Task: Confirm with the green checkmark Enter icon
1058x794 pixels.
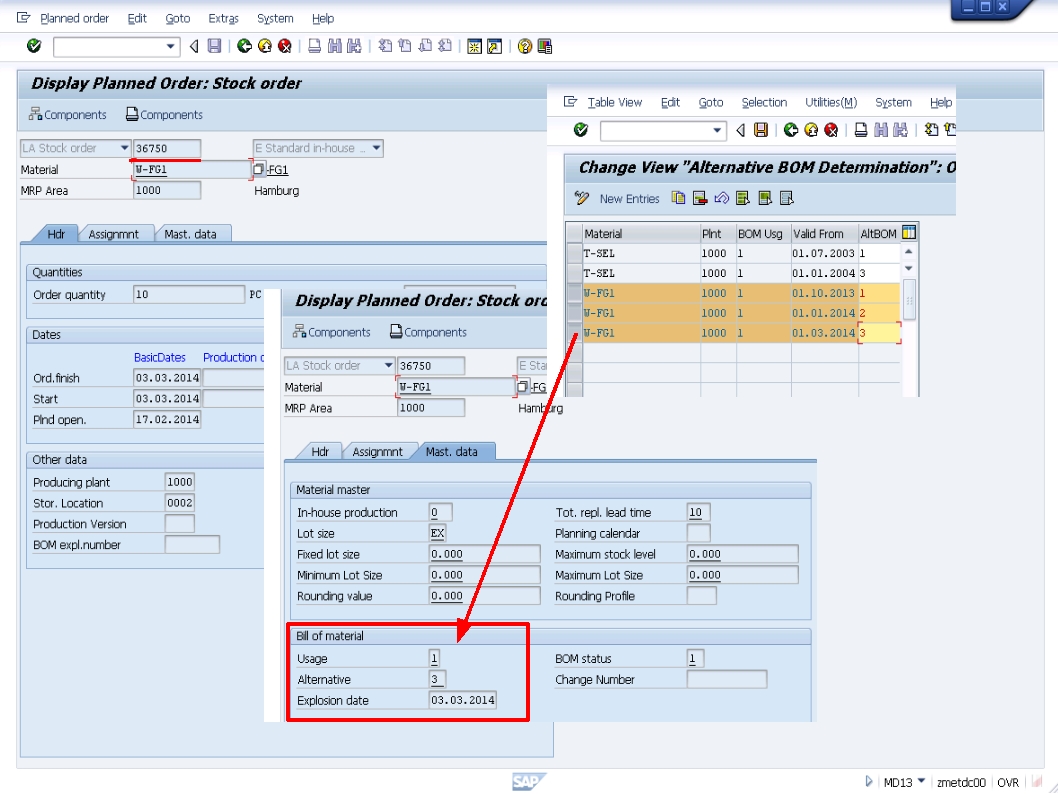Action: [x=33, y=43]
